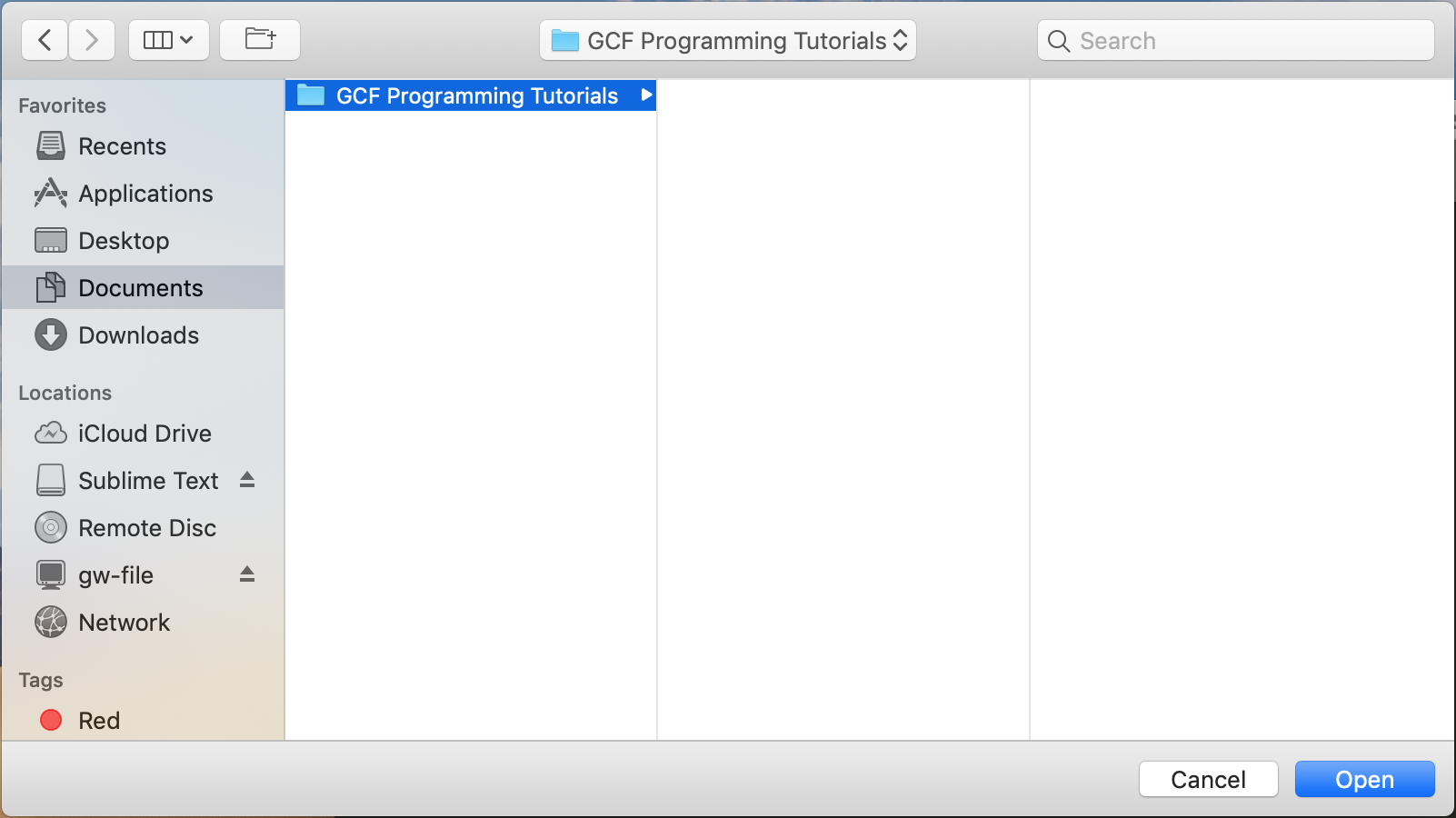Expand the GCF Programming Tutorials folder contents

[x=646, y=95]
